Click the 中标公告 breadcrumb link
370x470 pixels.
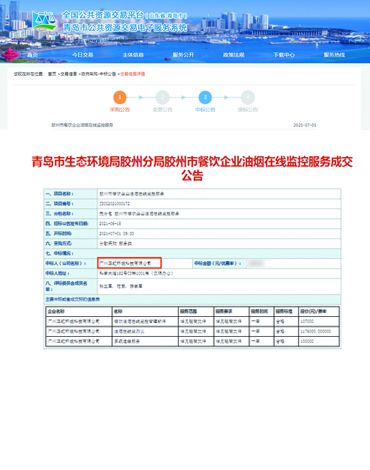tap(108, 74)
